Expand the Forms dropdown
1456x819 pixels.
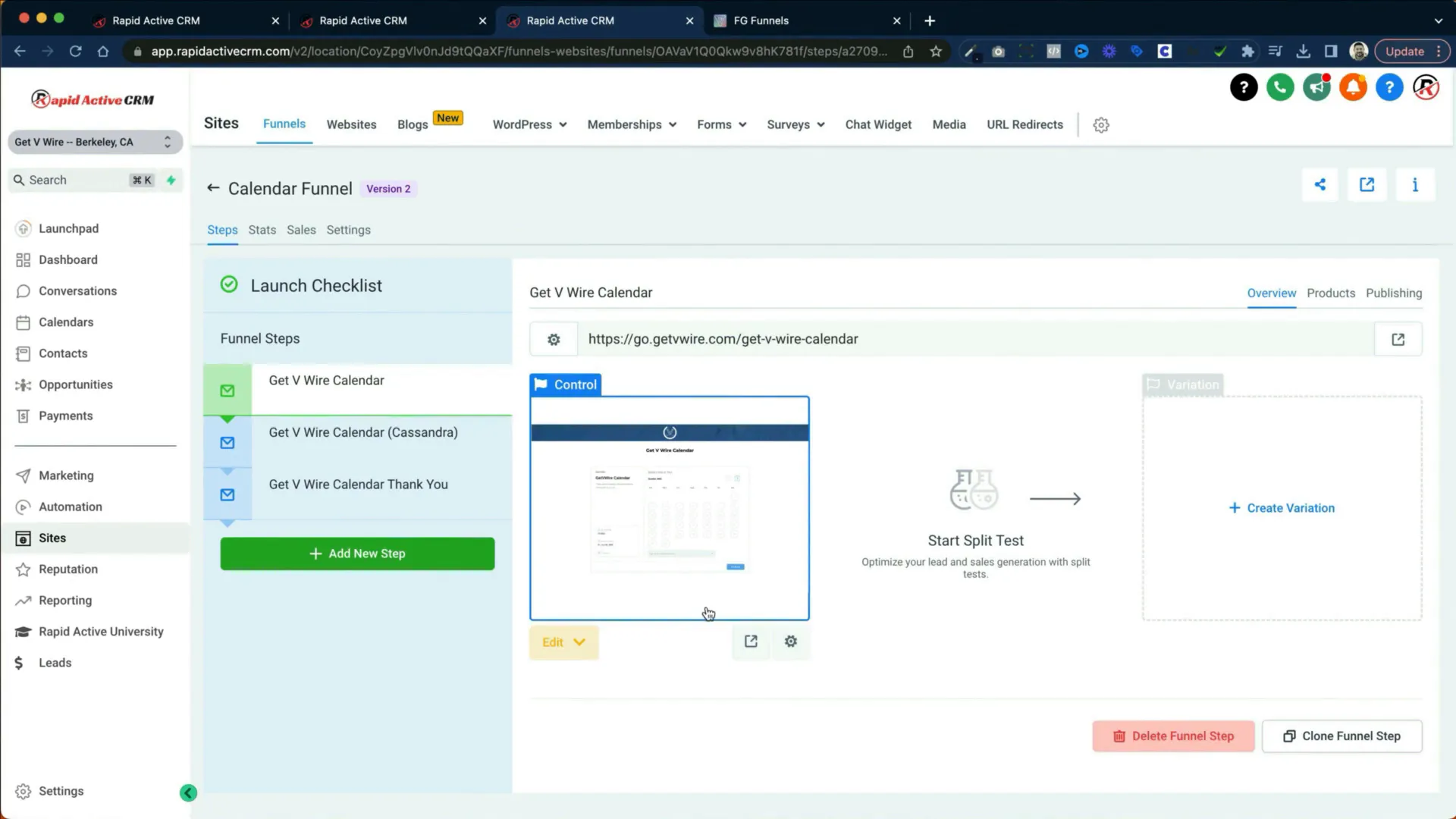tap(722, 124)
